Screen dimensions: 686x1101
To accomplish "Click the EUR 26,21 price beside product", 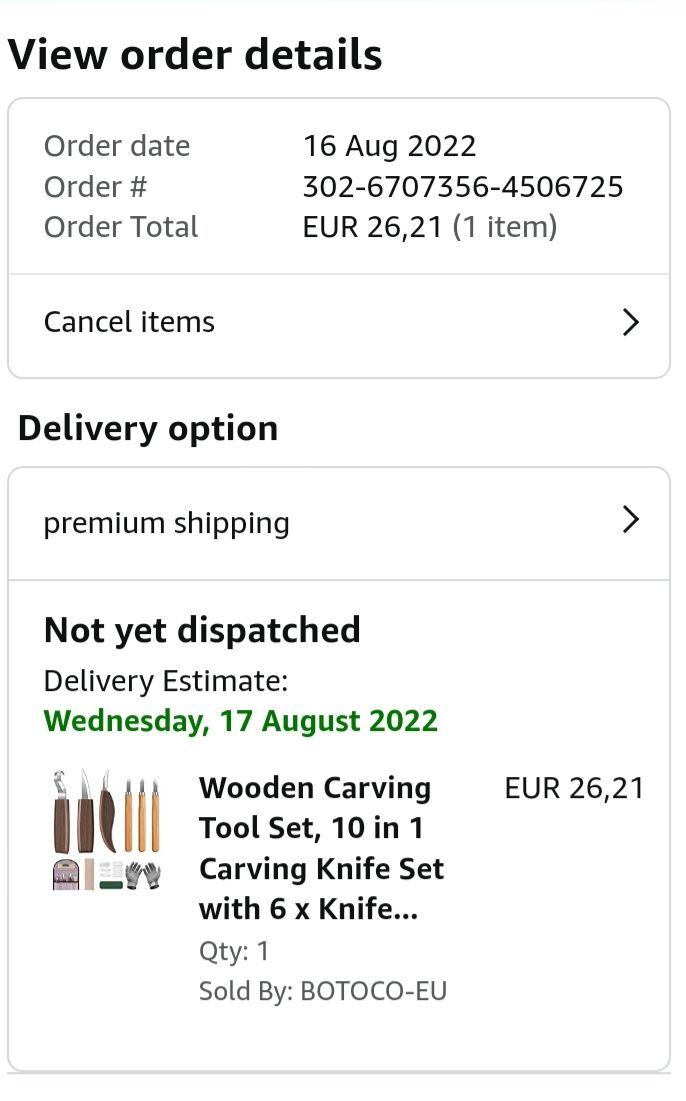I will [x=574, y=788].
